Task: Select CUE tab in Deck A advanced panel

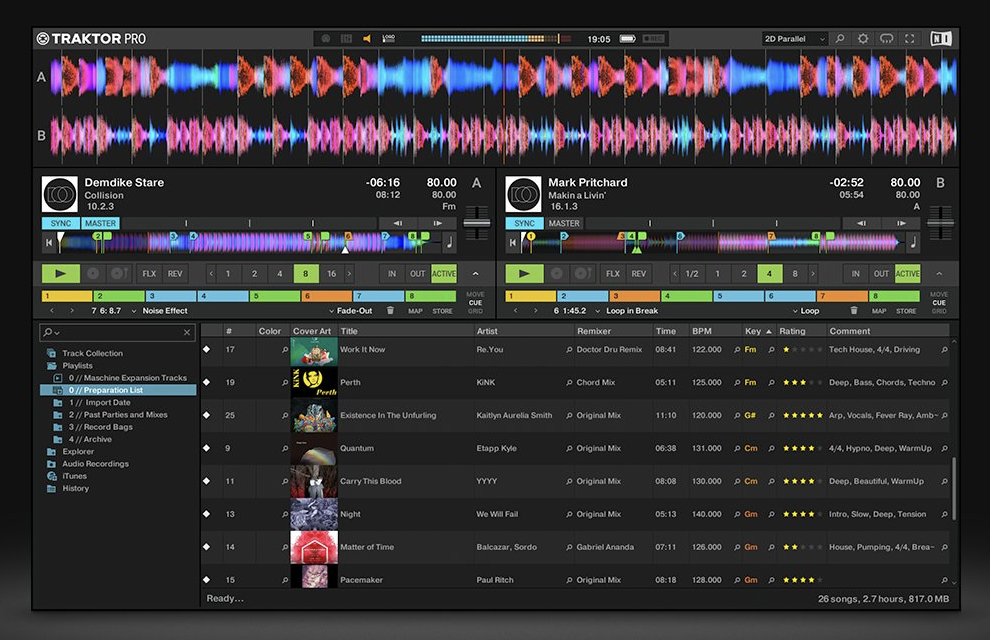Action: [x=475, y=303]
